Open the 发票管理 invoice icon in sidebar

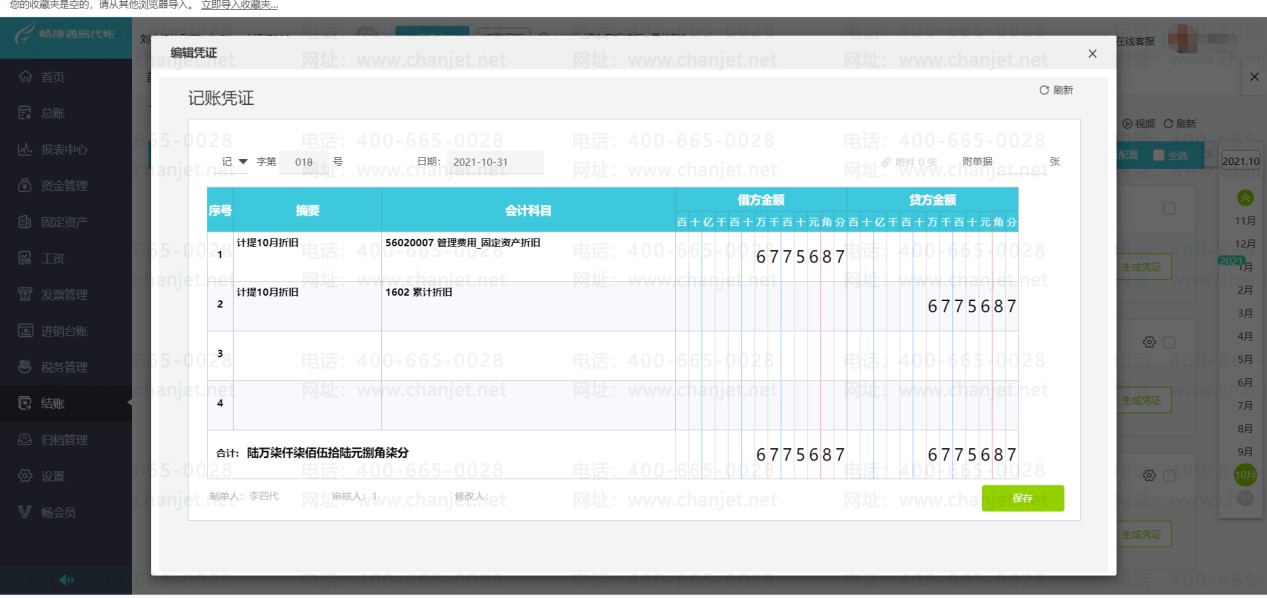pos(26,294)
